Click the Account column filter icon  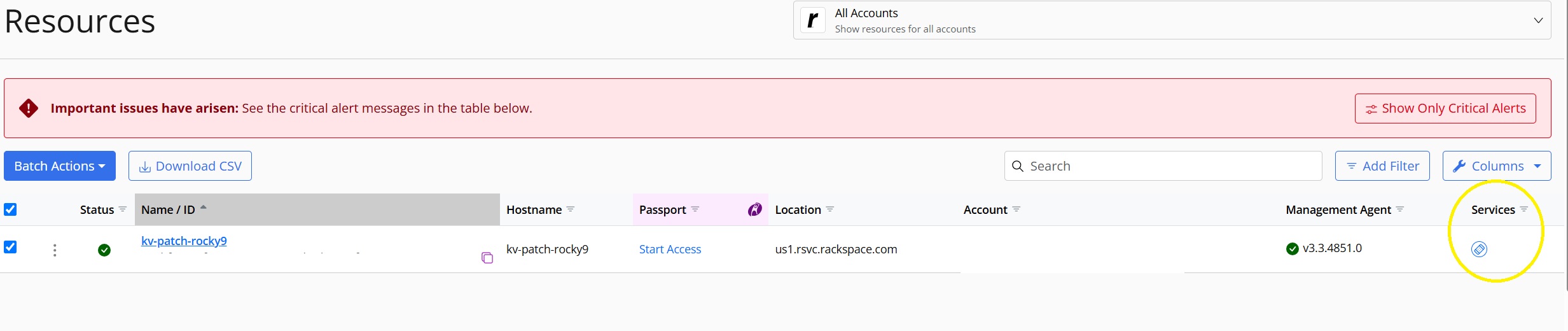coord(1016,209)
